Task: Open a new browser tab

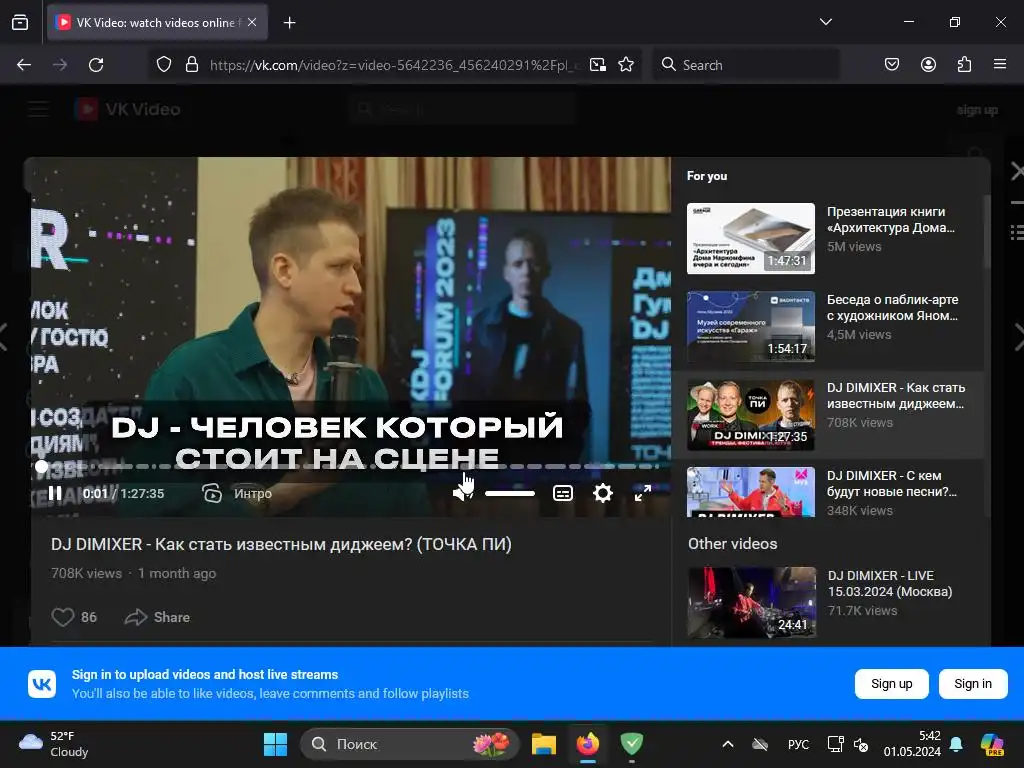Action: (289, 23)
